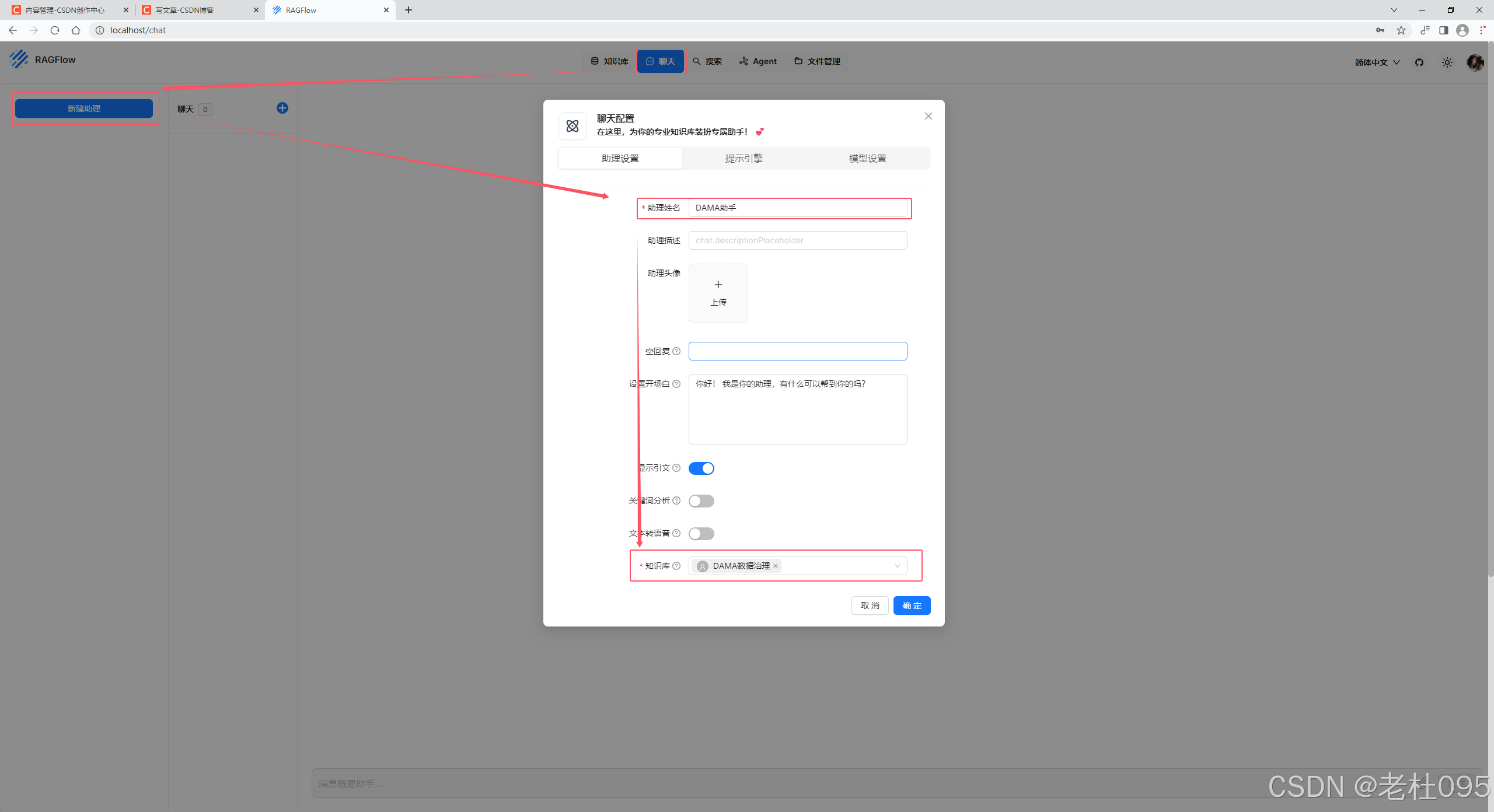Click the 助理描述 input field
Viewport: 1494px width, 812px height.
(x=797, y=240)
